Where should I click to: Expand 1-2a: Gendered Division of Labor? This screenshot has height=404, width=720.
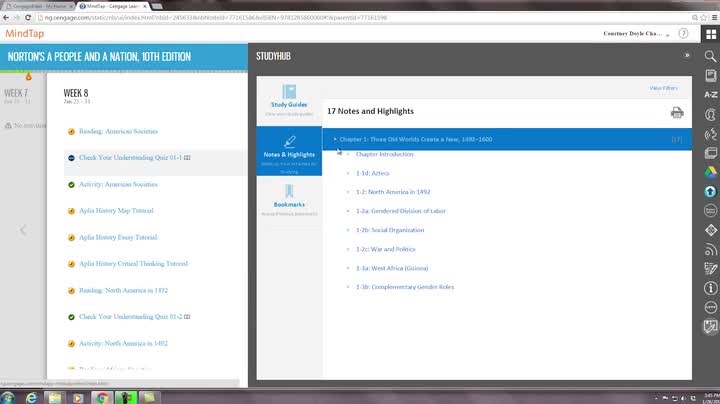pyautogui.click(x=401, y=211)
